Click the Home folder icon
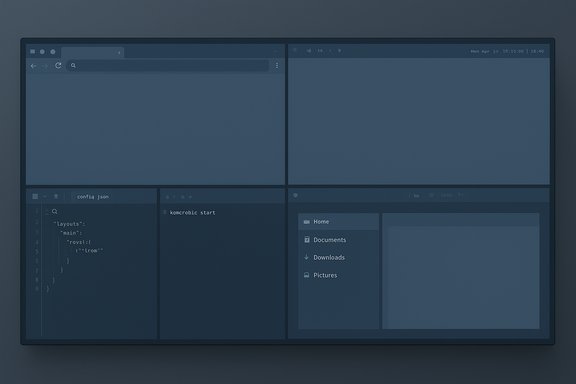Screen dimensions: 576x384 tap(307, 222)
